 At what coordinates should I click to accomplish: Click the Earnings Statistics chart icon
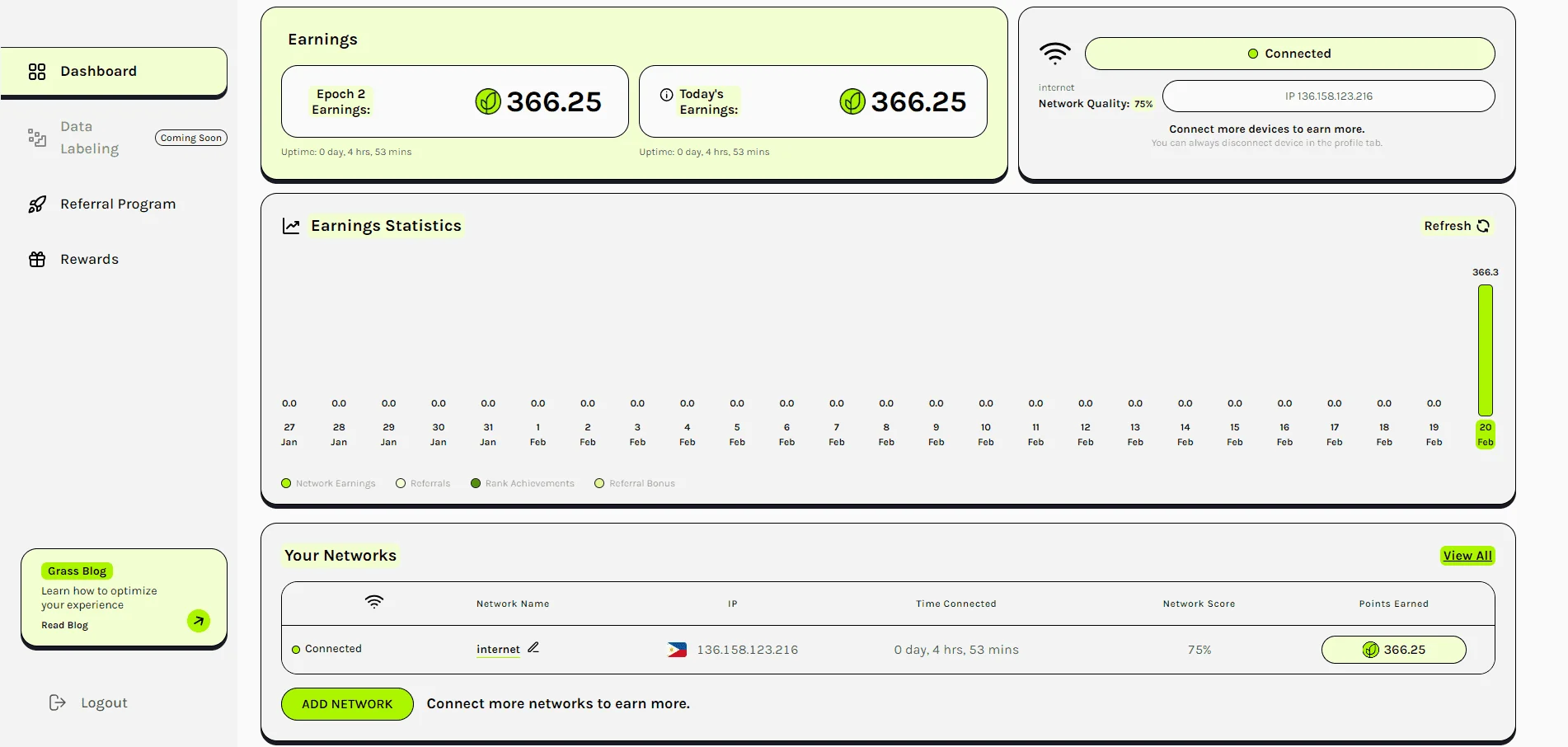click(x=291, y=226)
